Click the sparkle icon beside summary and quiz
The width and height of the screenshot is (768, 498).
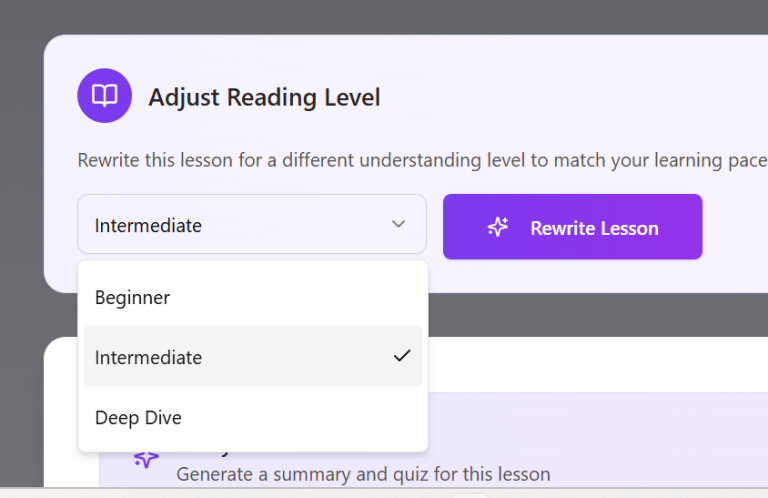tap(146, 459)
